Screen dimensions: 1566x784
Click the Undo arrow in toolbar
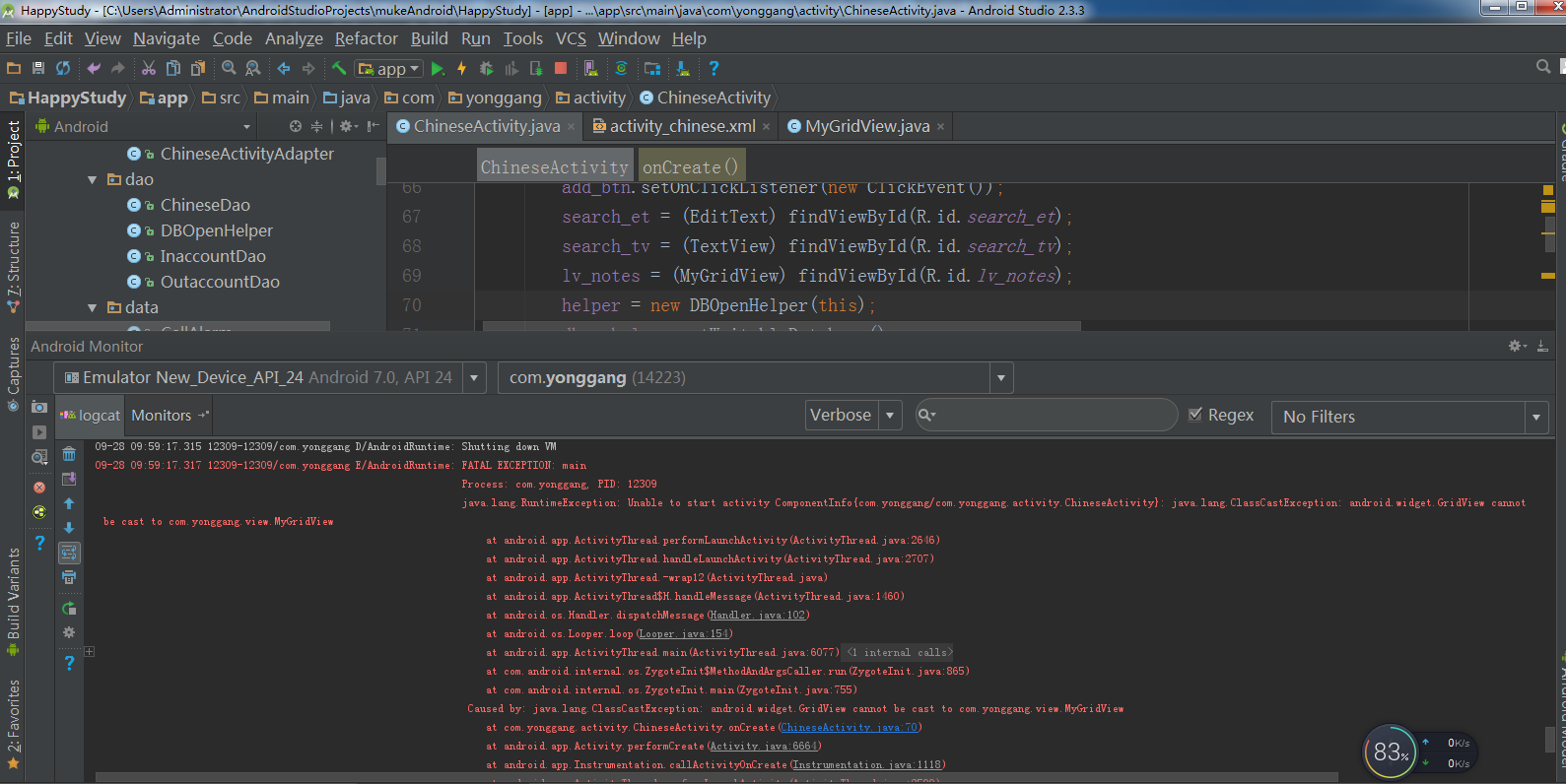coord(94,68)
